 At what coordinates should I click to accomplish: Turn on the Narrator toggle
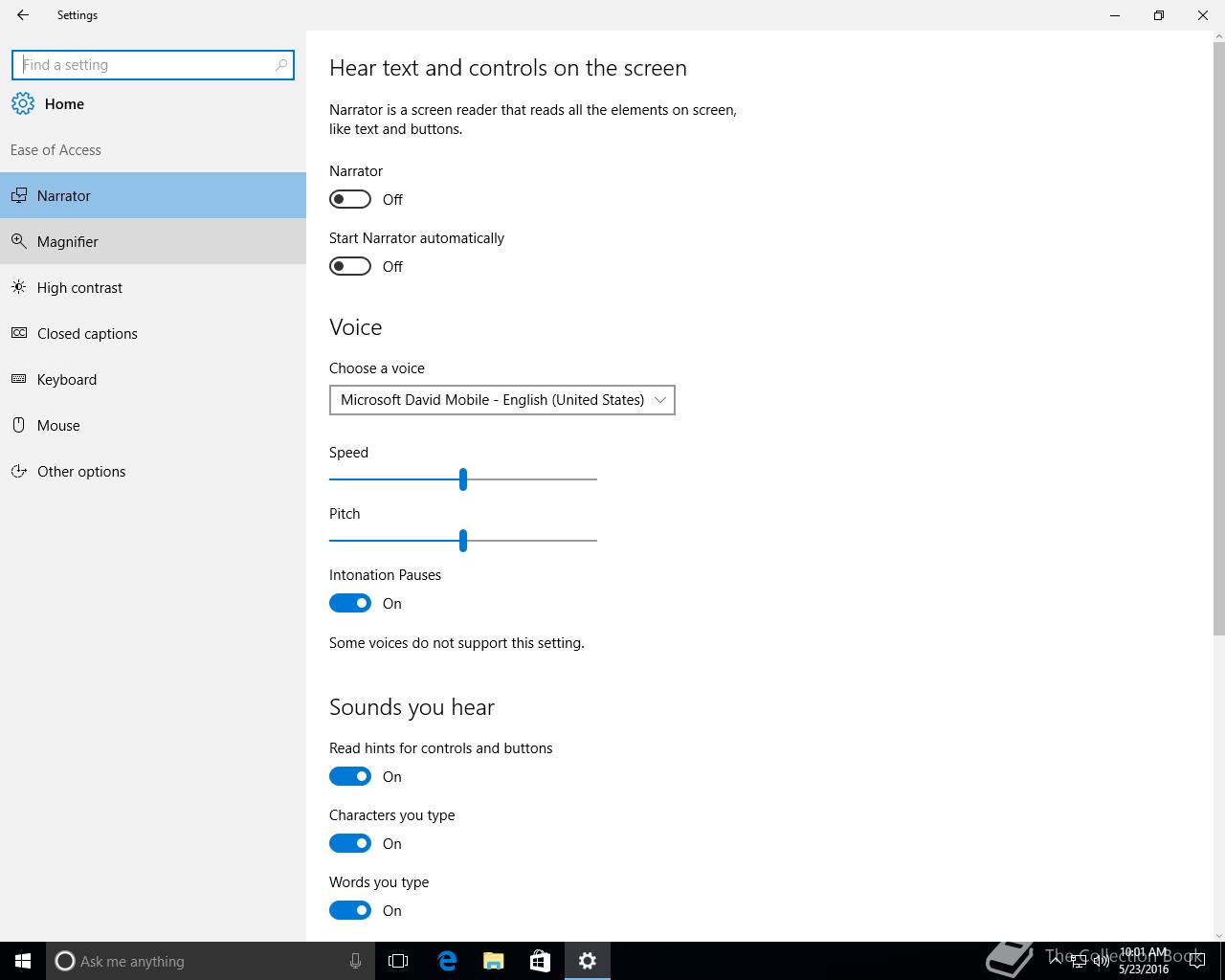coord(350,199)
